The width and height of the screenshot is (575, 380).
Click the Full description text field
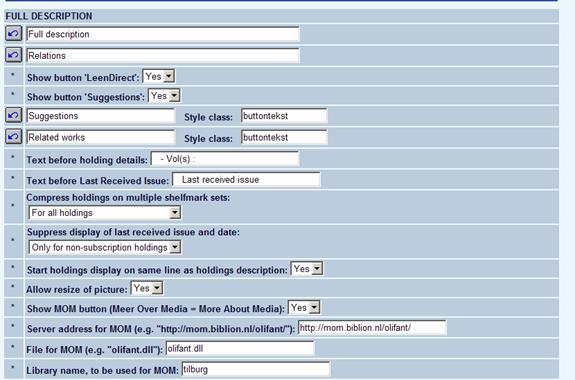click(163, 34)
